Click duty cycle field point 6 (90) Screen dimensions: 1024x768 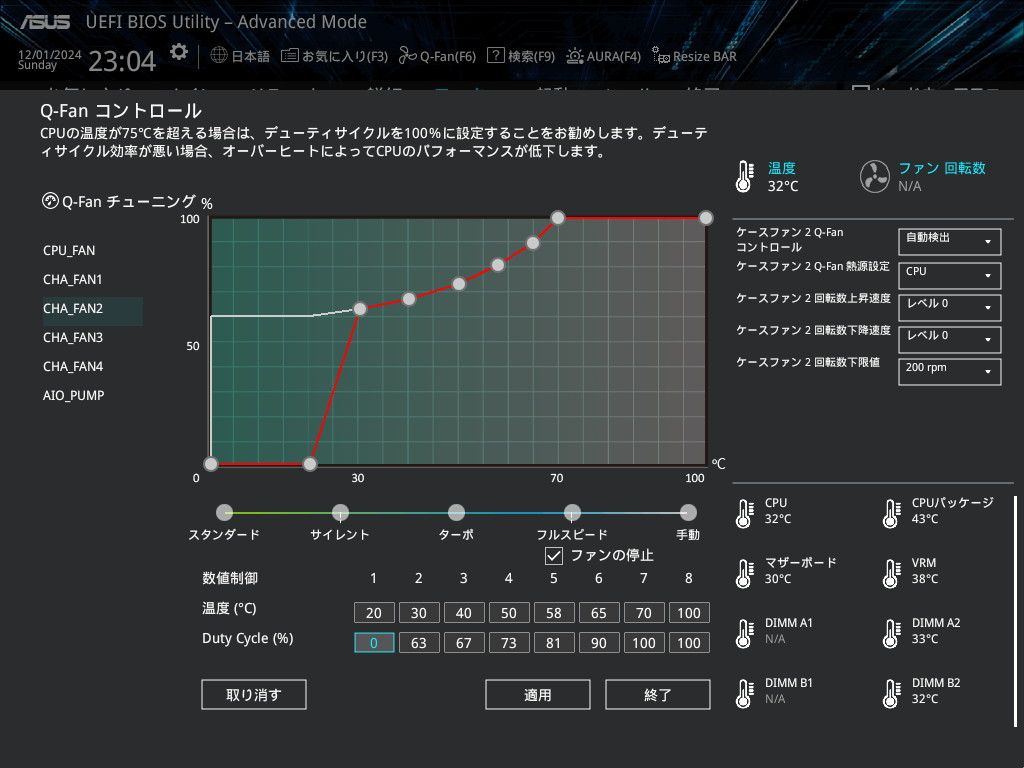pyautogui.click(x=600, y=643)
